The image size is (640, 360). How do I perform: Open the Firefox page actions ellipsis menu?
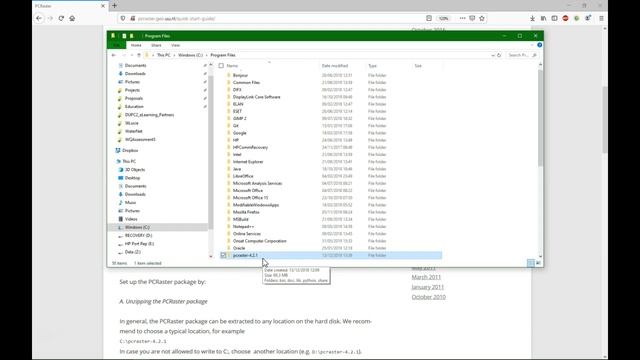coord(462,18)
